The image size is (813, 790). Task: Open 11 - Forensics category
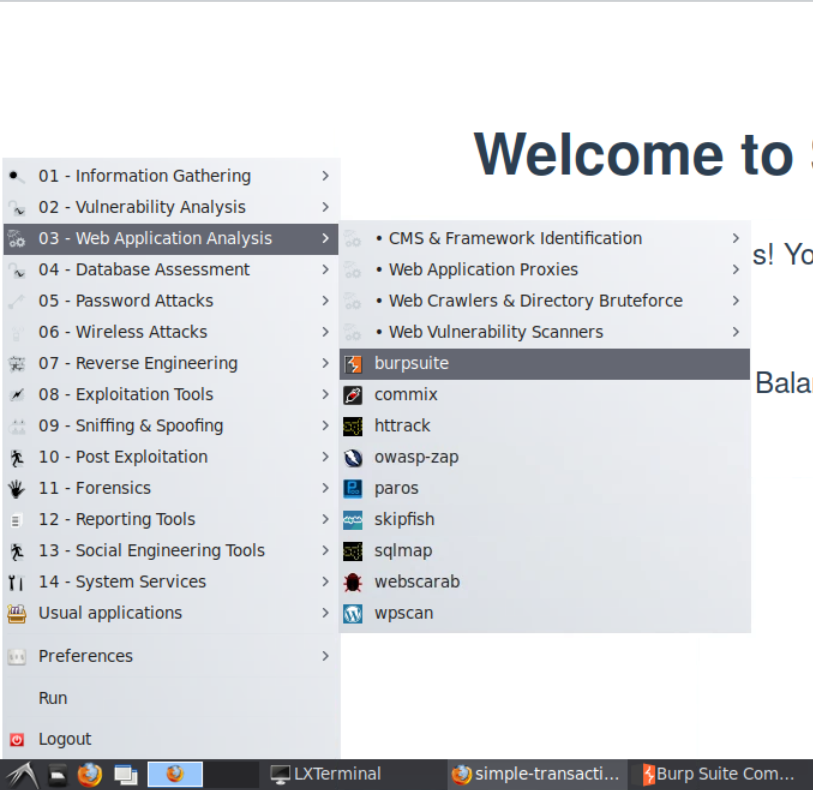[171, 488]
